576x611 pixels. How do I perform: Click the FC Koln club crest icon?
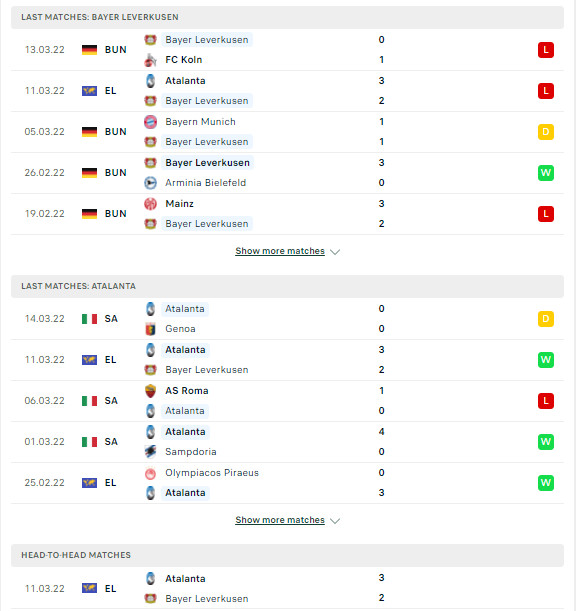click(150, 60)
